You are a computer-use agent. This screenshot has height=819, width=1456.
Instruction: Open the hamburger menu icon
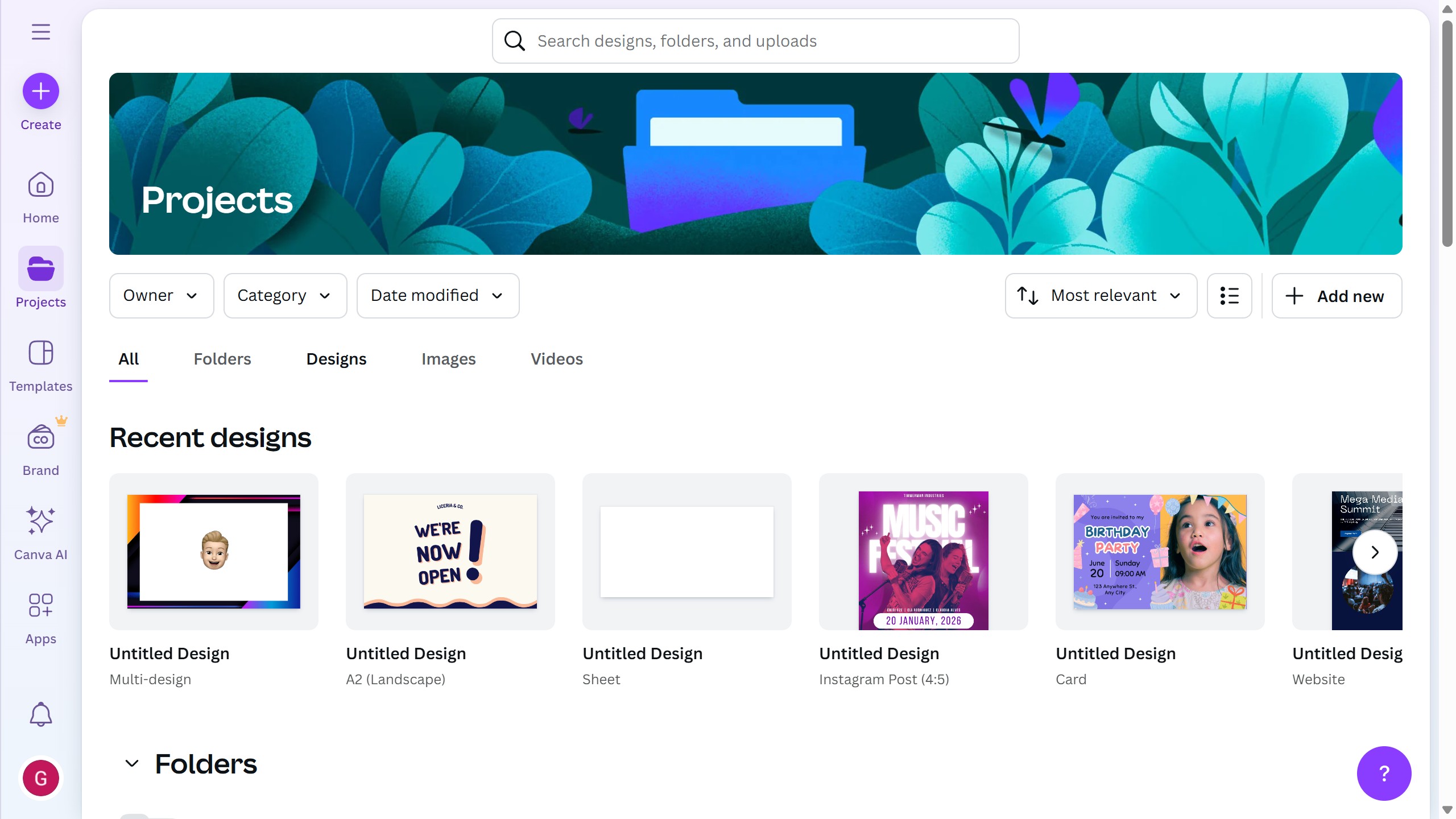pyautogui.click(x=40, y=32)
